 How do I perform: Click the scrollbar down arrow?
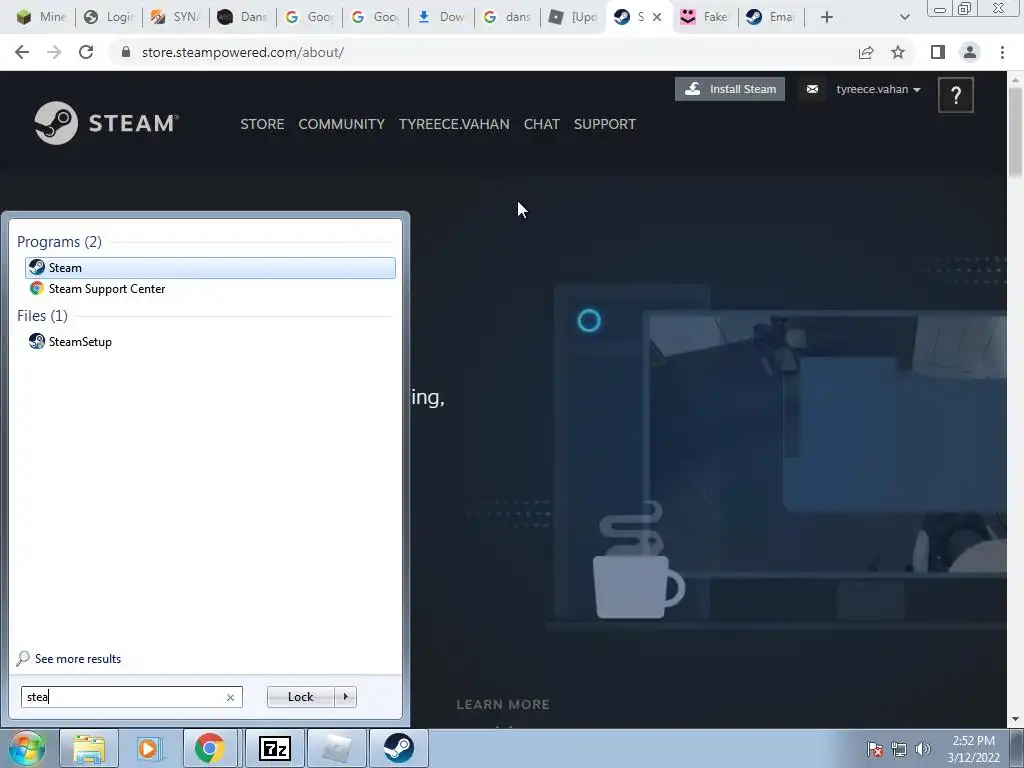1015,719
